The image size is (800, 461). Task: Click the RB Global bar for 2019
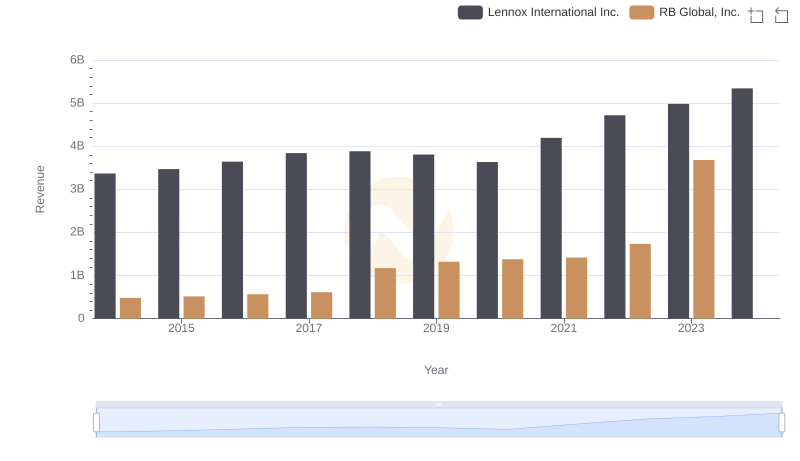(x=449, y=290)
